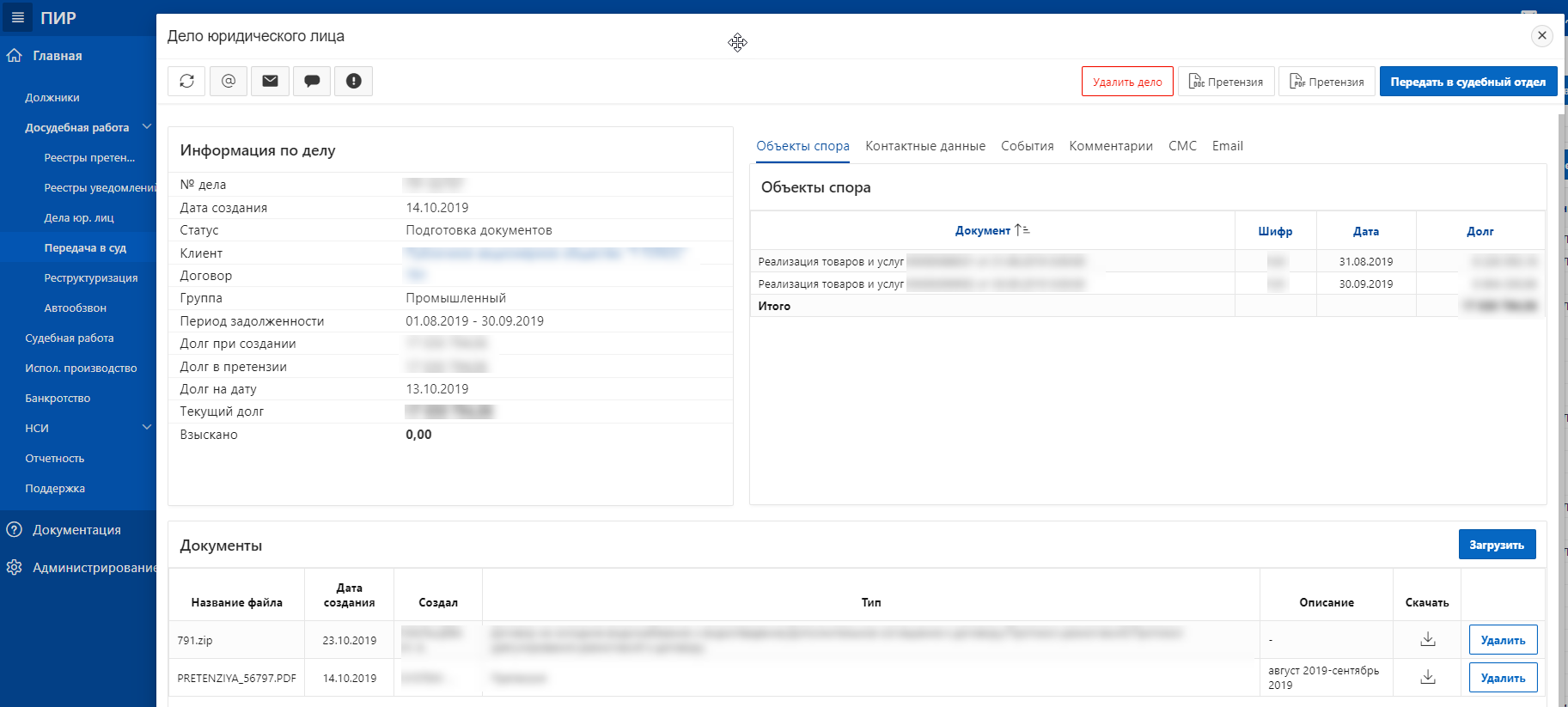Viewport: 1568px width, 707px height.
Task: Open the СМС tab
Action: (x=1182, y=146)
